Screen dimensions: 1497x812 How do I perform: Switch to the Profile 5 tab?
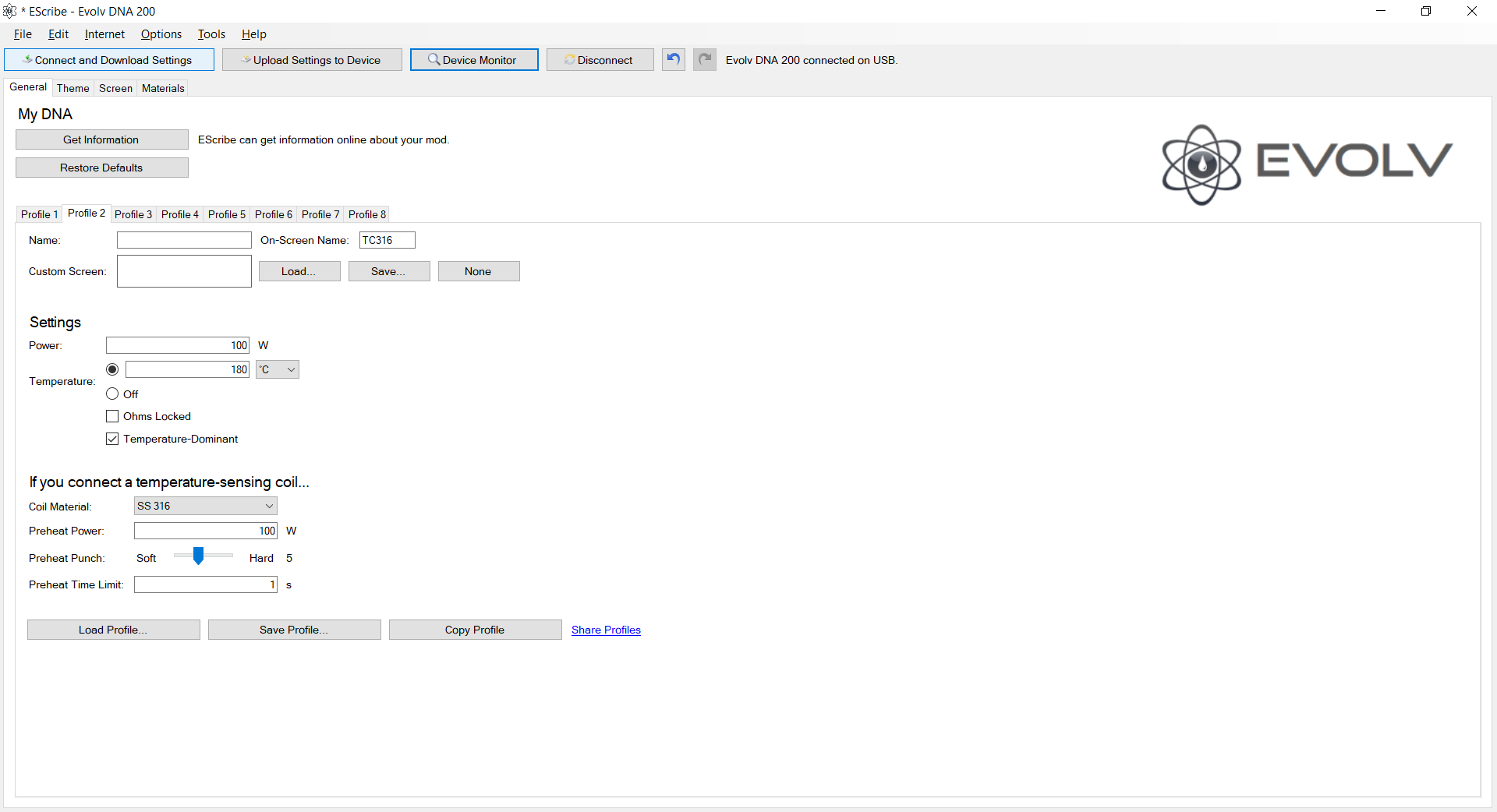227,214
